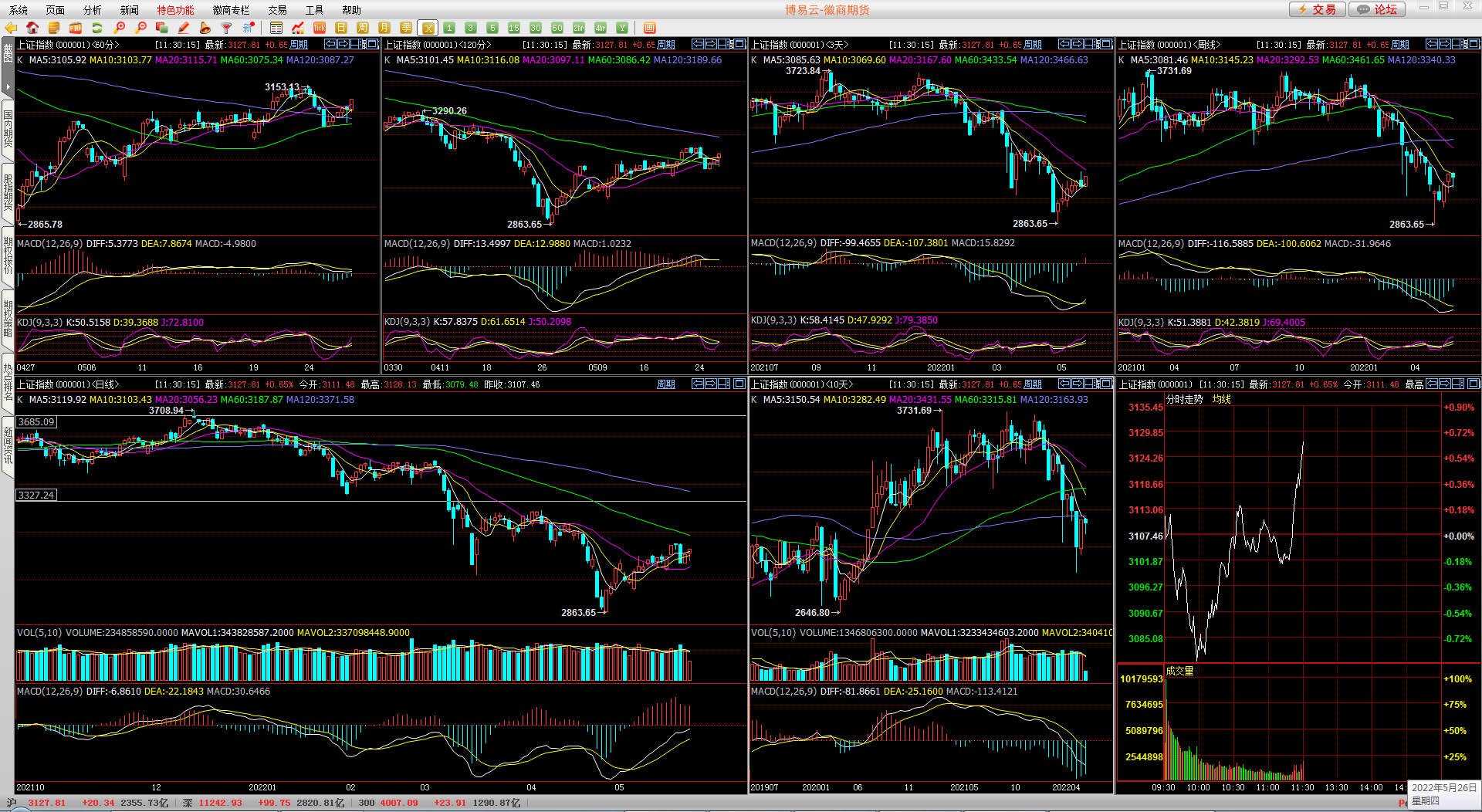
Task: Click the 交易 button at top right
Action: click(1318, 9)
